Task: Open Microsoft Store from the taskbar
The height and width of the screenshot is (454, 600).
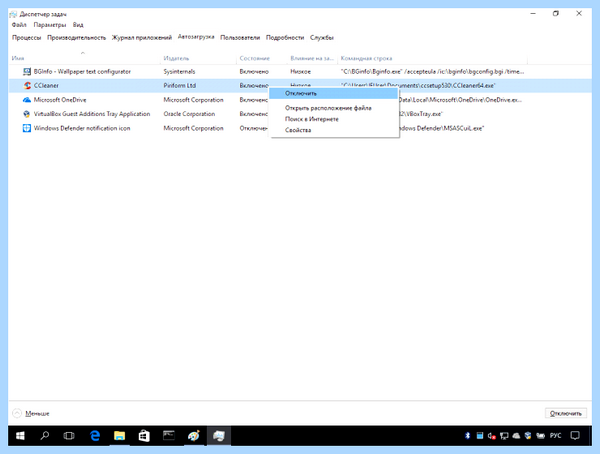Action: pos(144,436)
